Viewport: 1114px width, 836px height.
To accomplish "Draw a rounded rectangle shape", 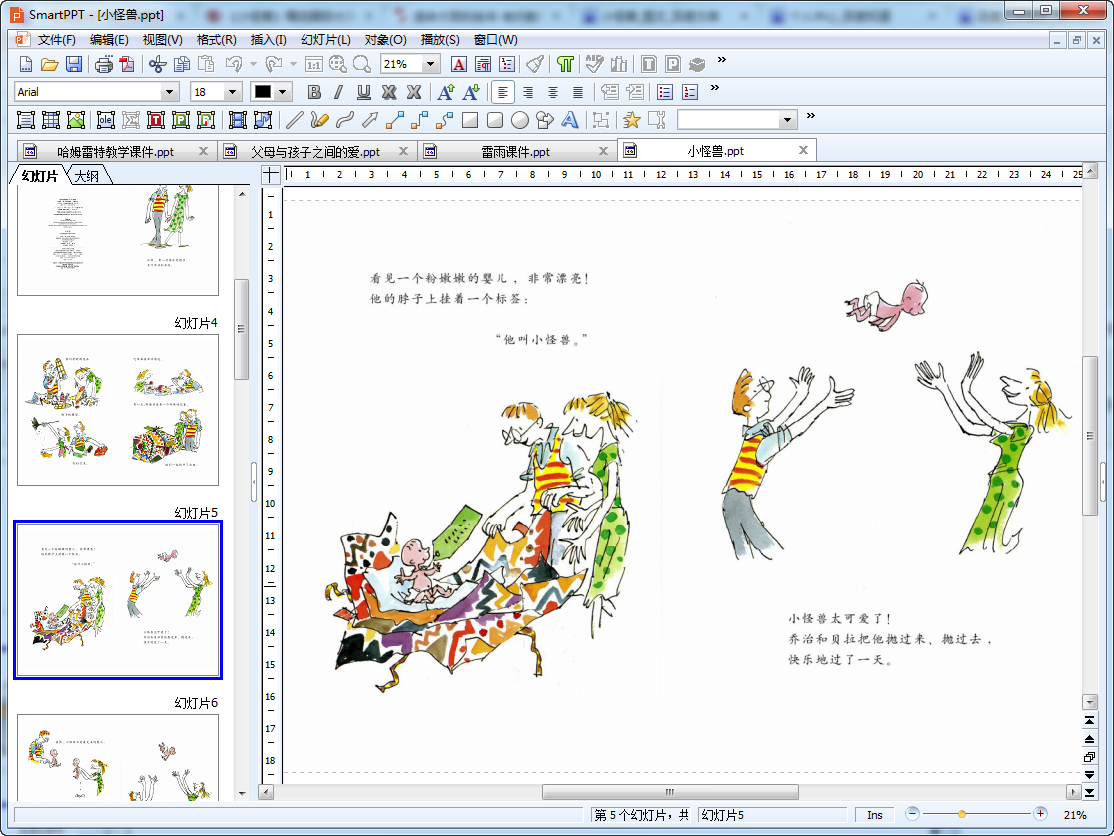I will [x=495, y=120].
